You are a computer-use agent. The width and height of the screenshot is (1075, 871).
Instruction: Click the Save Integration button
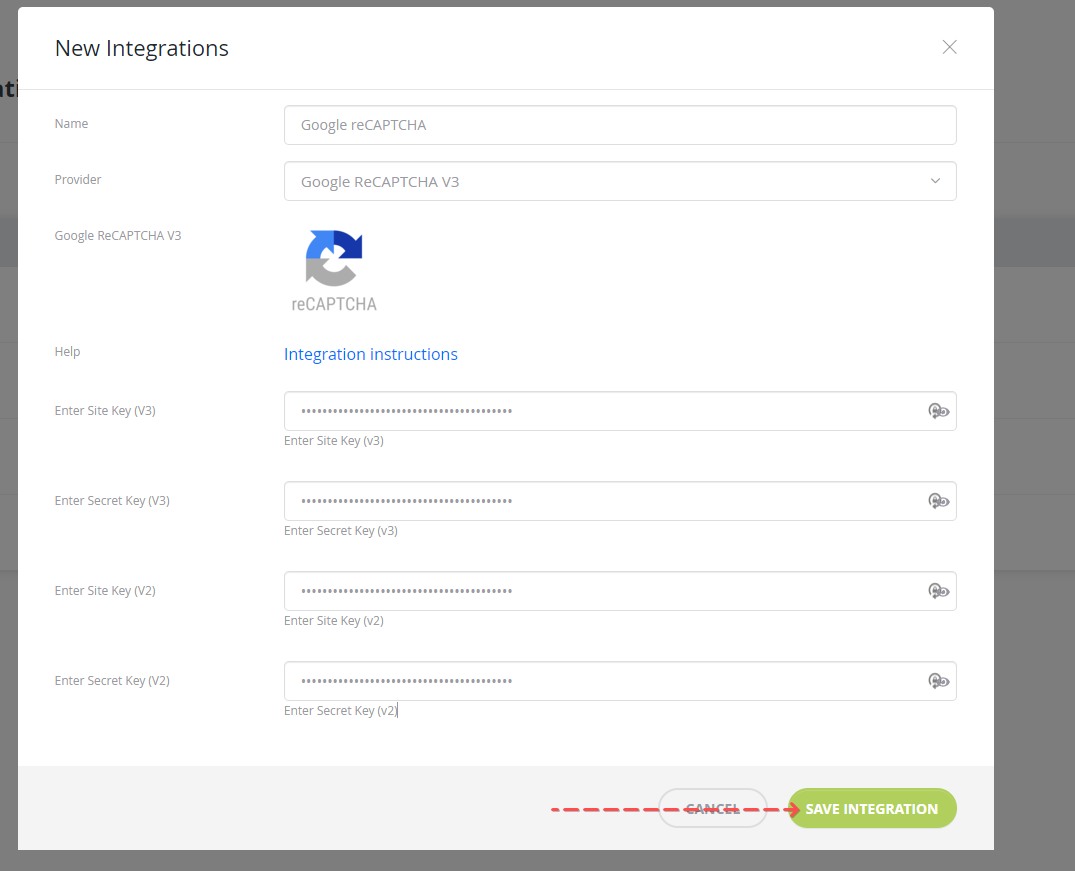coord(871,808)
